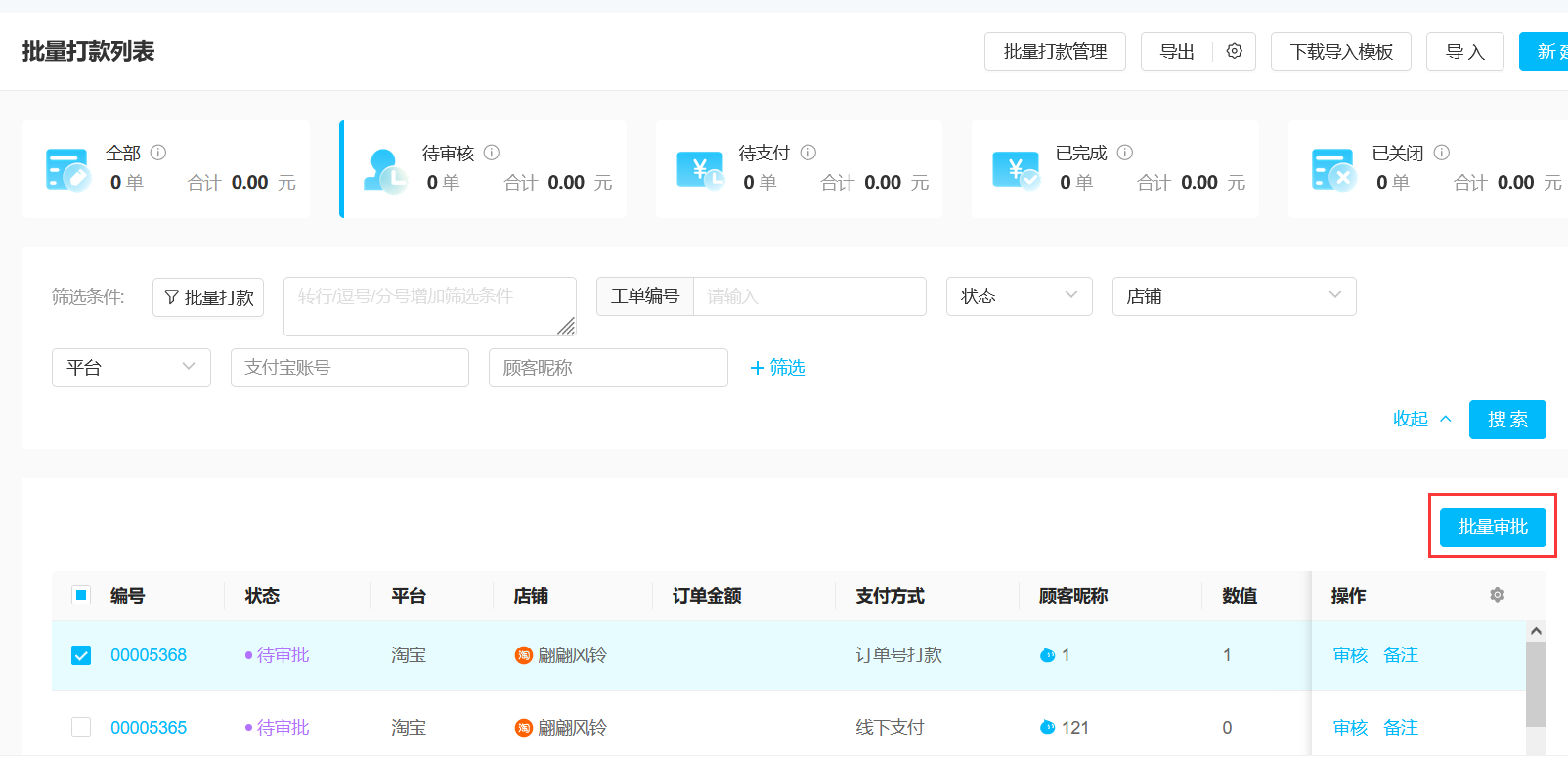
Task: Click Taobao shop icon in row 00005368
Action: point(524,655)
